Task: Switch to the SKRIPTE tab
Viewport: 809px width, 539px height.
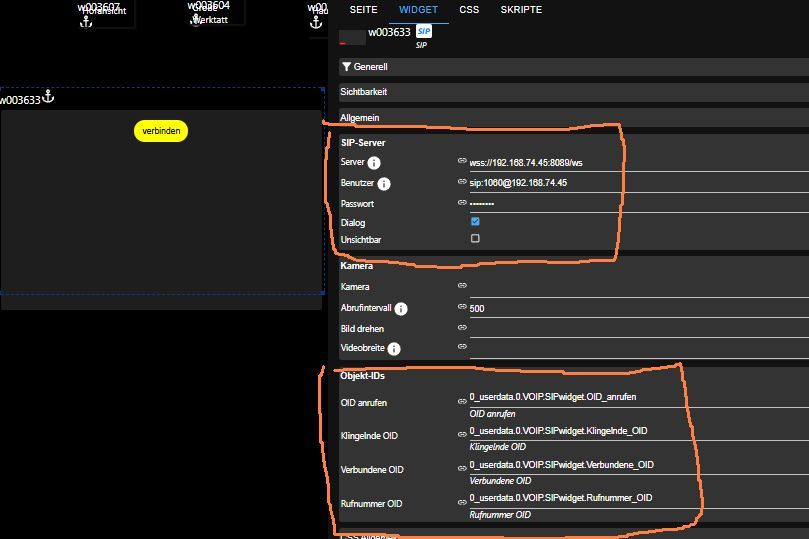Action: click(521, 10)
